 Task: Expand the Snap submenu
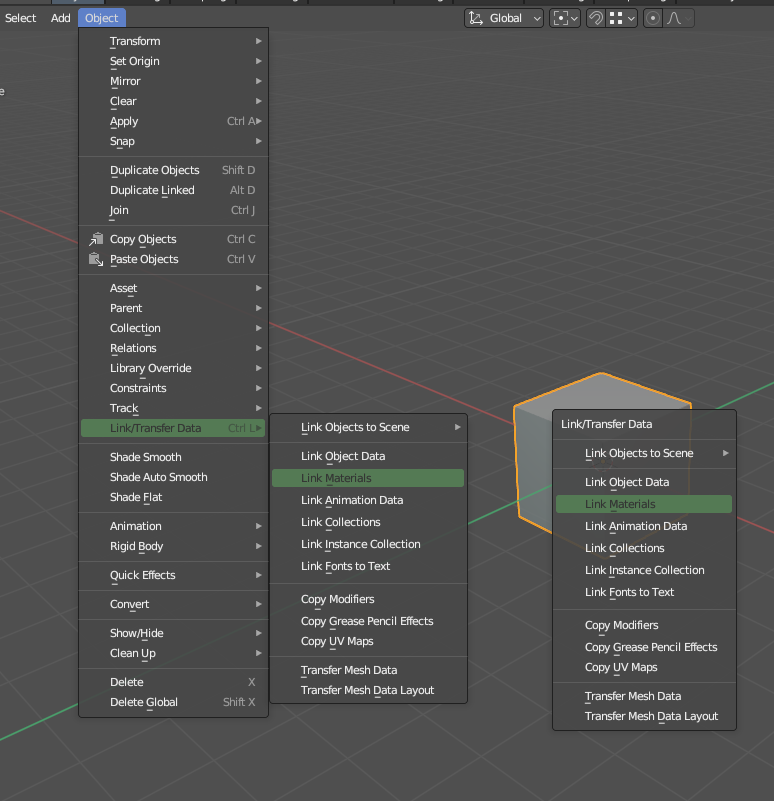(173, 141)
